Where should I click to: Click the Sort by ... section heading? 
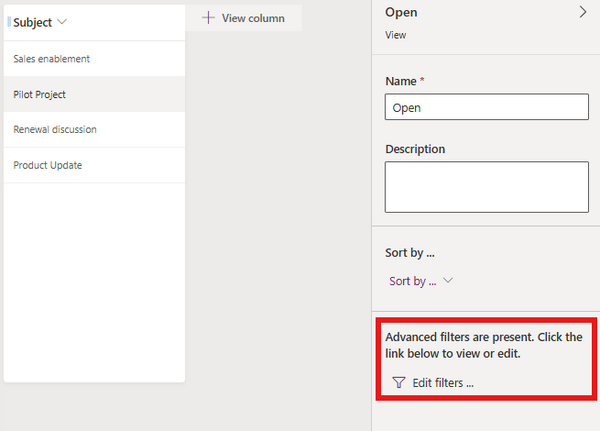pyautogui.click(x=411, y=253)
